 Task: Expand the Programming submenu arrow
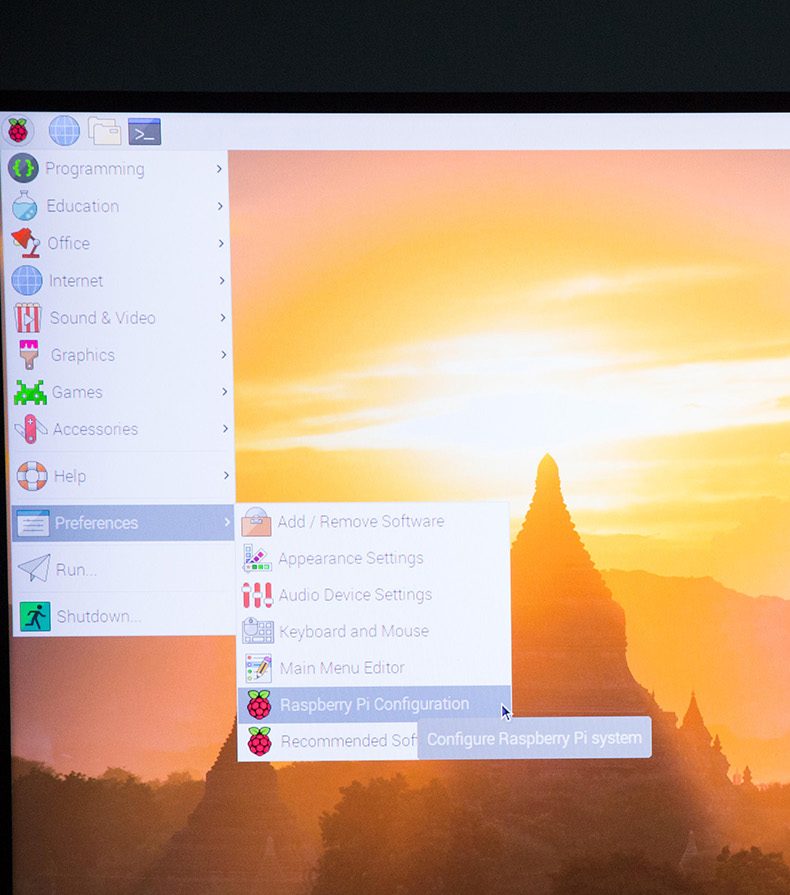pos(219,169)
